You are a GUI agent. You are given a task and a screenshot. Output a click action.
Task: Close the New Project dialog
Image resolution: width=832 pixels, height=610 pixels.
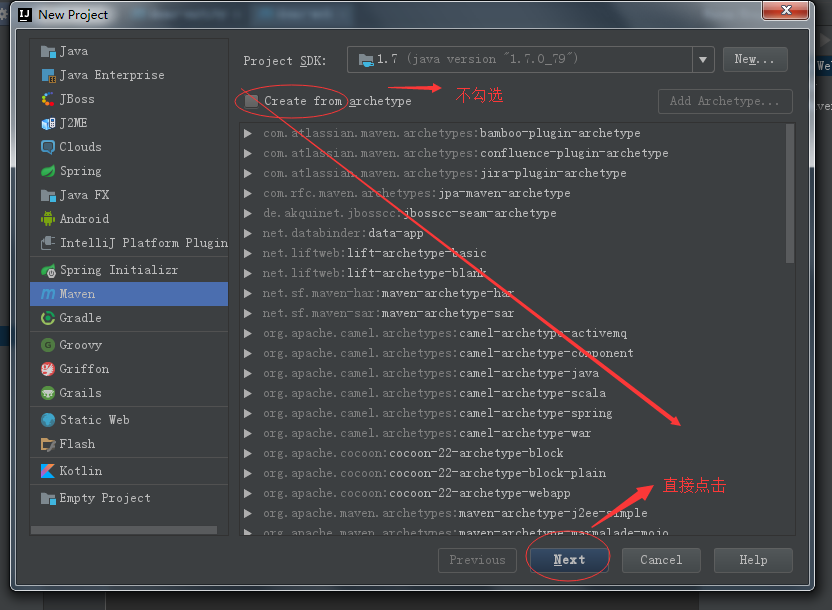point(786,10)
